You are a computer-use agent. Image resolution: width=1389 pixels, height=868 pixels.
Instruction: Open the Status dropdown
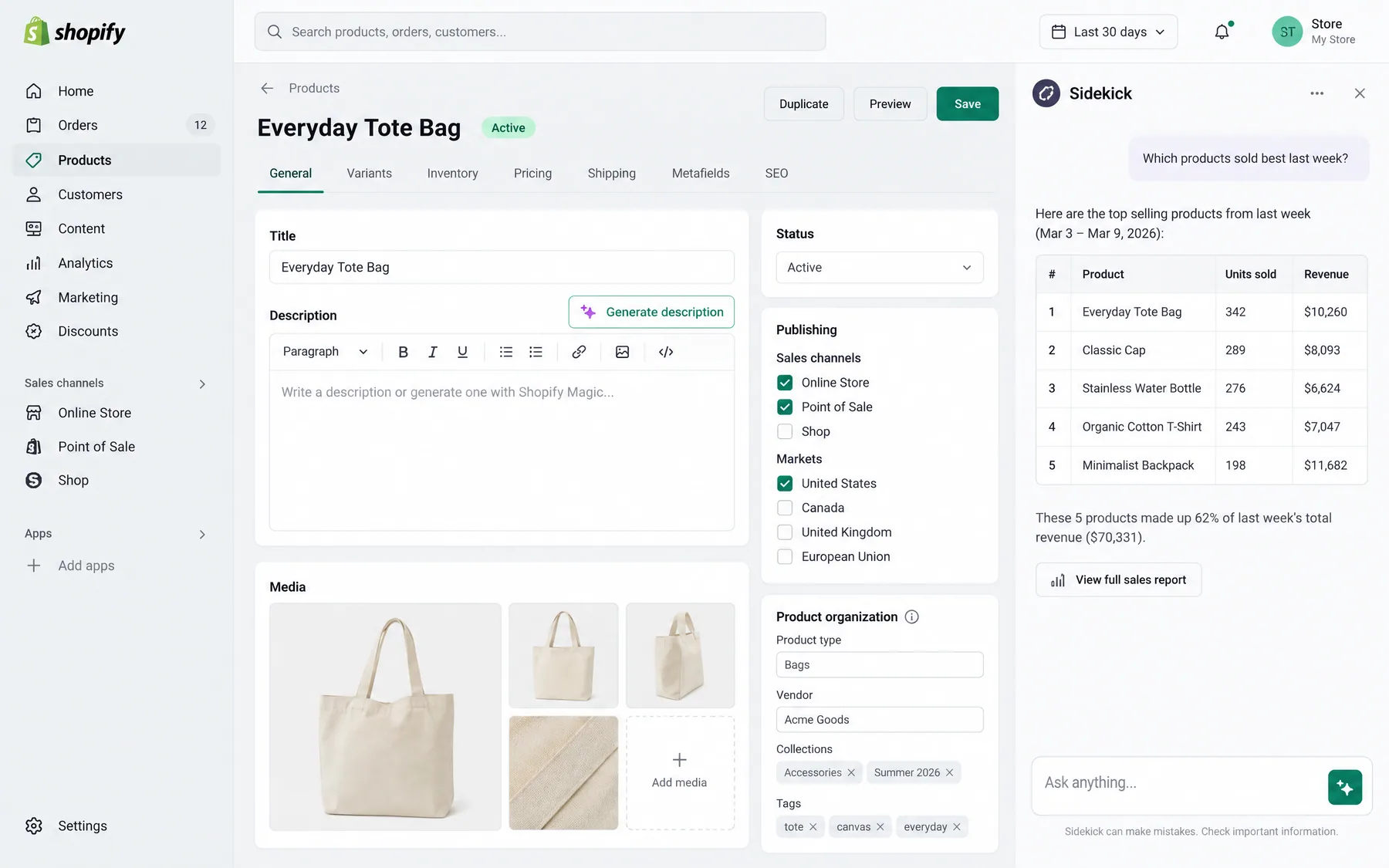tap(880, 268)
